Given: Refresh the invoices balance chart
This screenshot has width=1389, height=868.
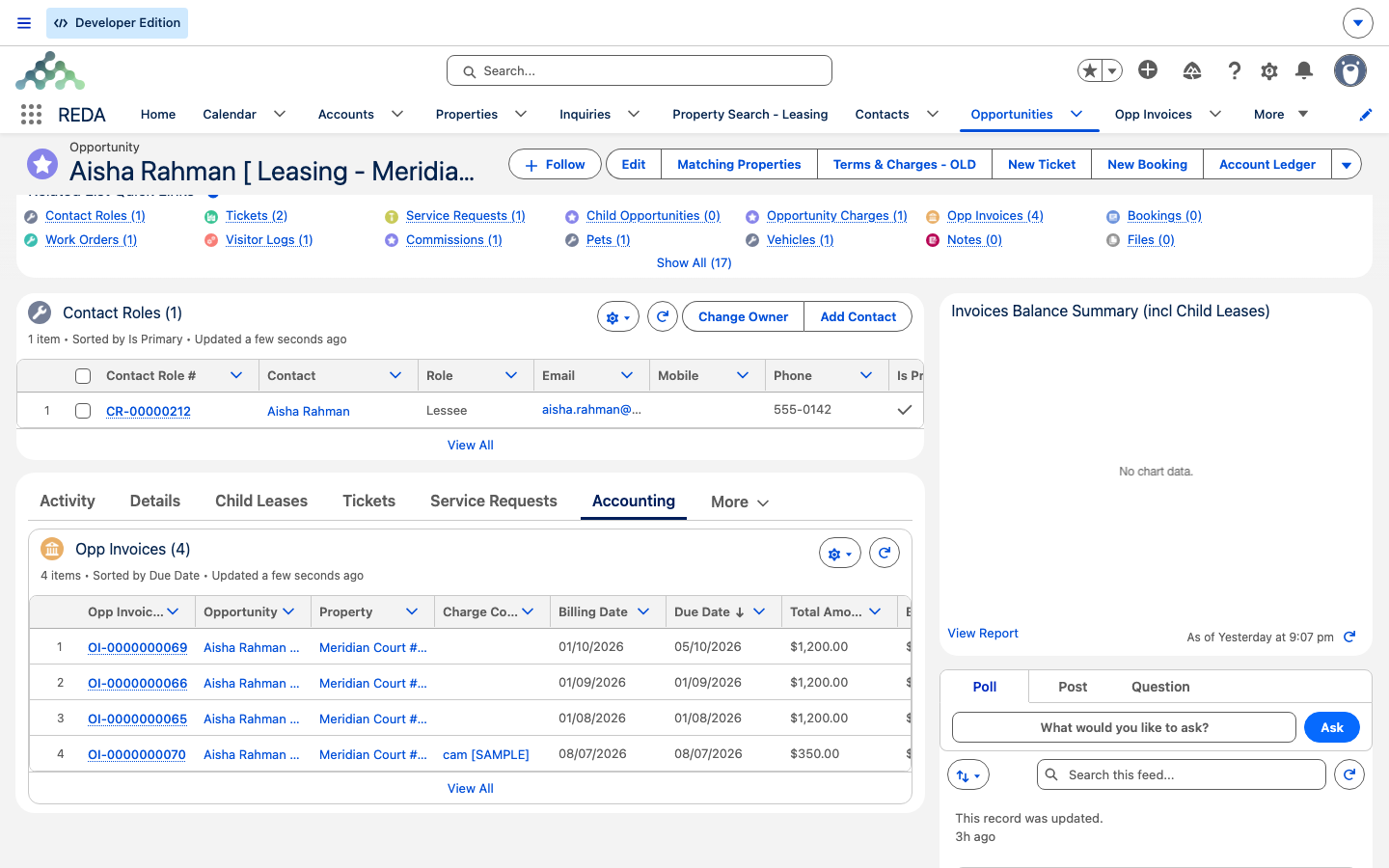Looking at the screenshot, I should (1349, 637).
